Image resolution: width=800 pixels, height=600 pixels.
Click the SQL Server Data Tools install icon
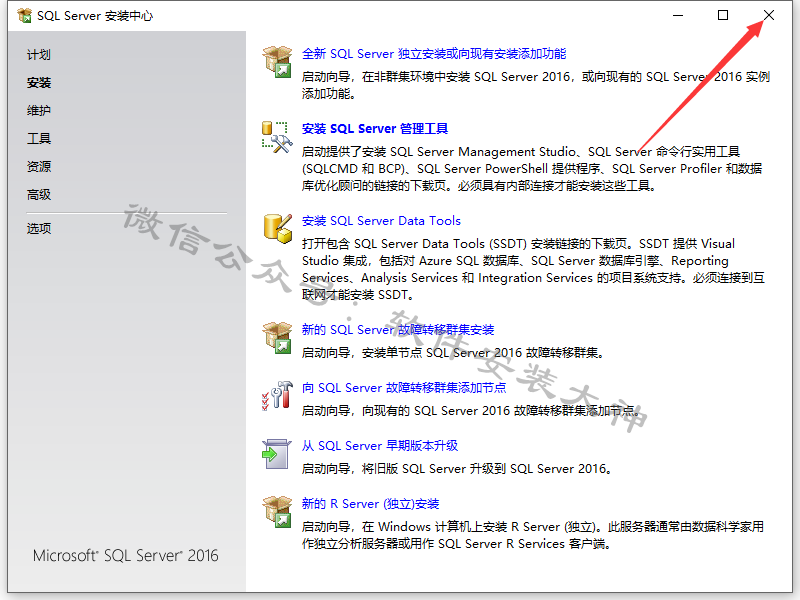click(x=278, y=229)
